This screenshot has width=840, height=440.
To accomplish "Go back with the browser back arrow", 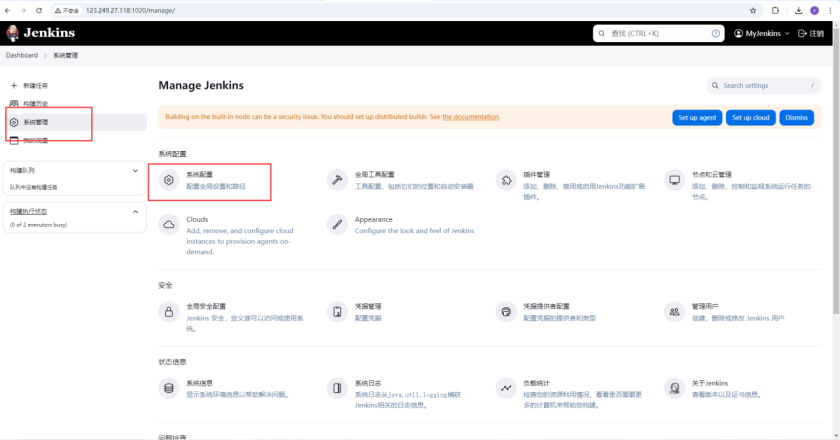I will click(8, 10).
